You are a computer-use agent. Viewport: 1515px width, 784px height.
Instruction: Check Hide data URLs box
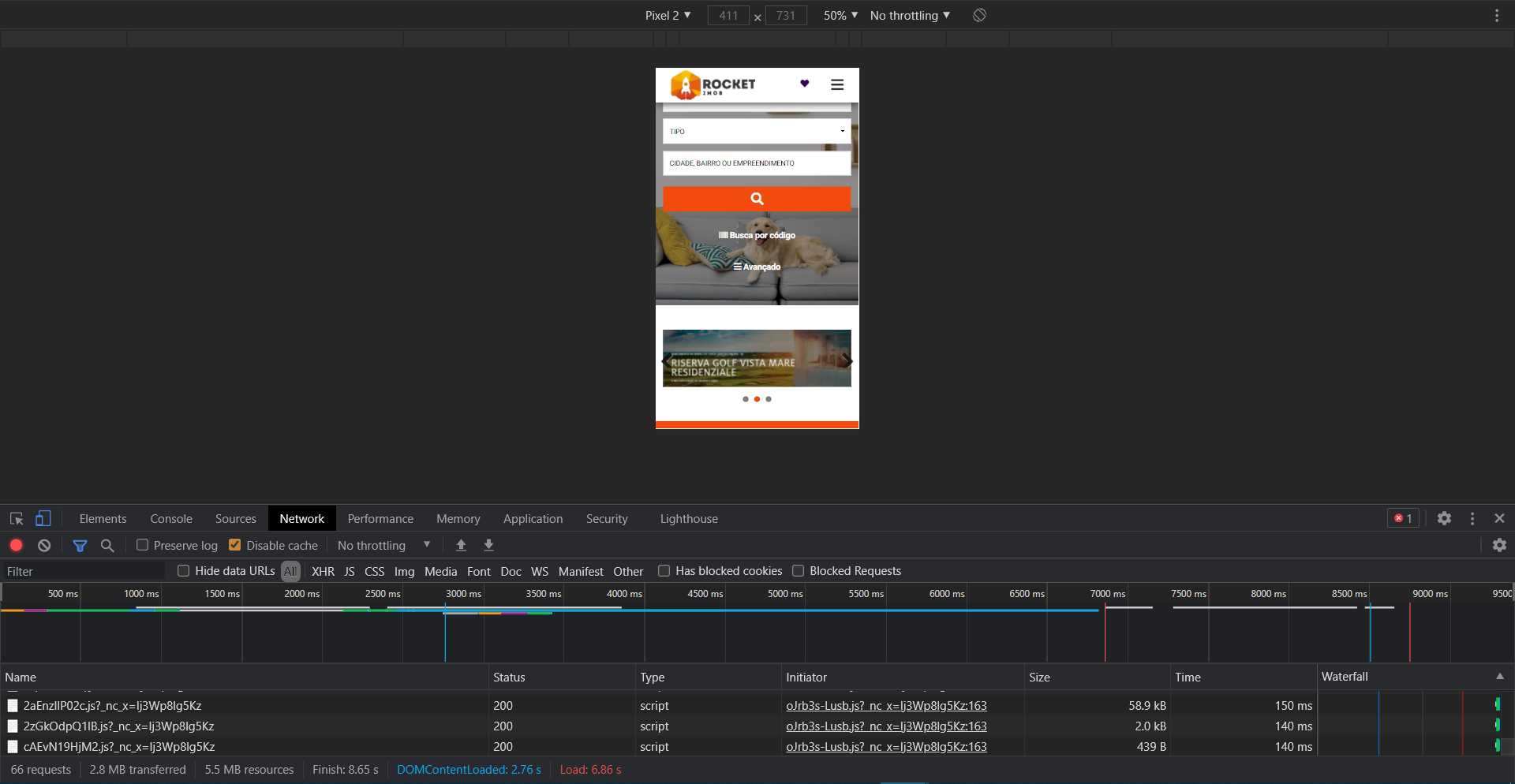tap(184, 570)
